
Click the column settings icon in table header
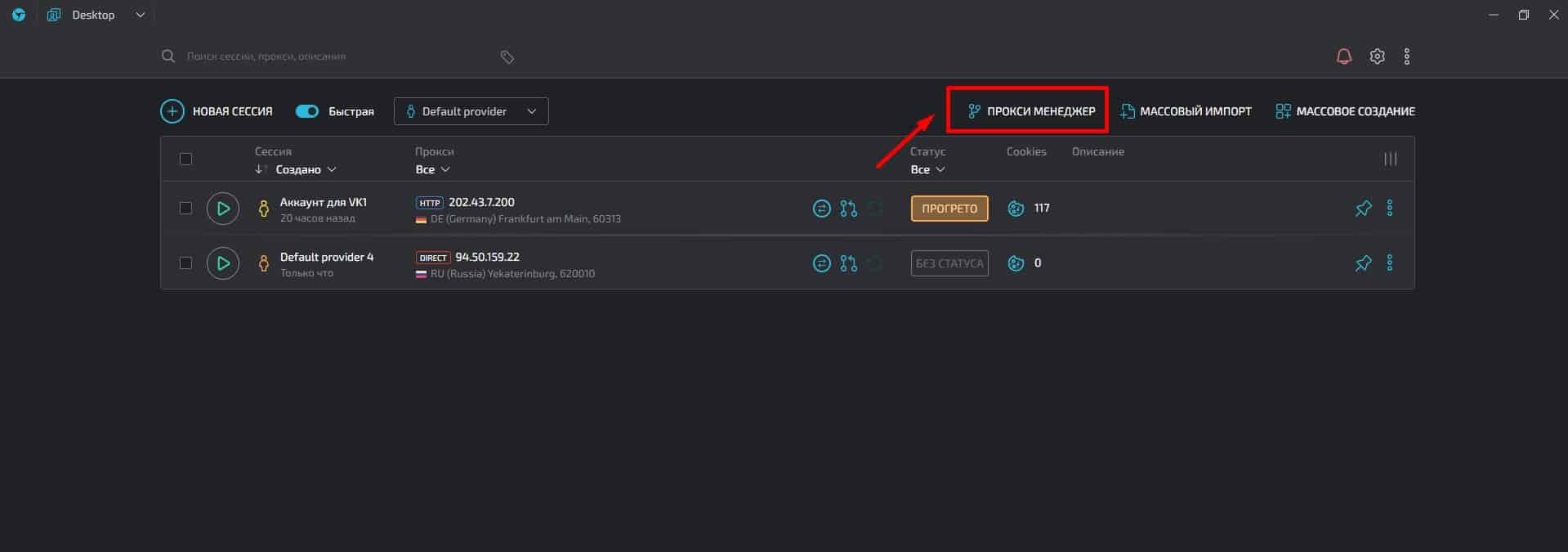1390,159
